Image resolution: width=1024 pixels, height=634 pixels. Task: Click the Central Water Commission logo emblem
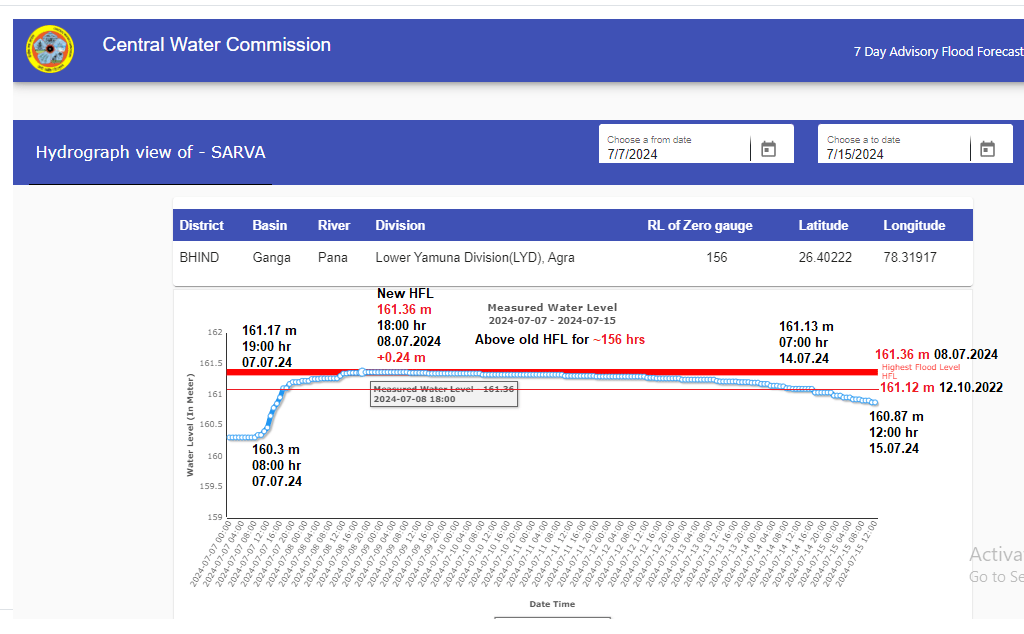(50, 50)
